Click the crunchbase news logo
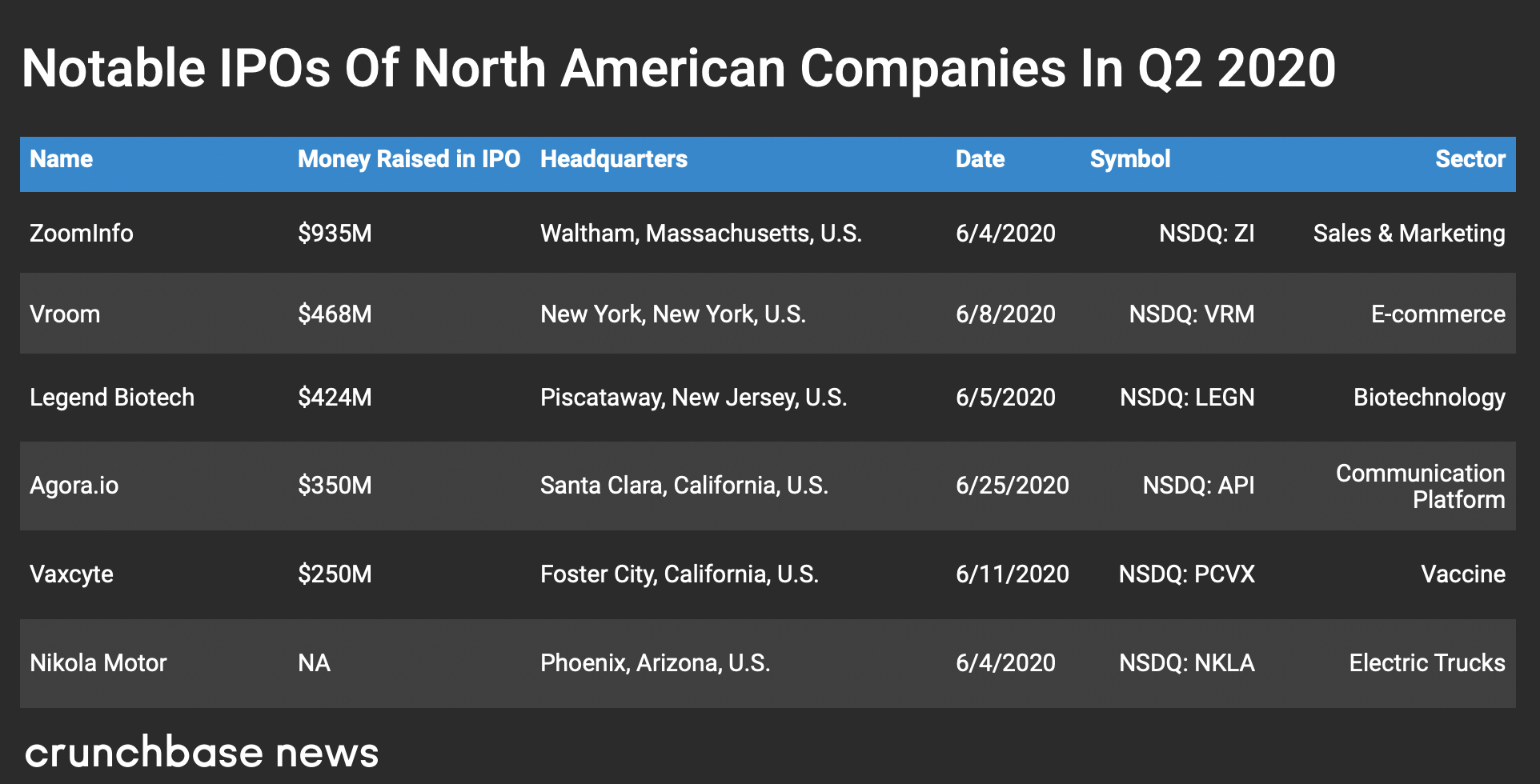The height and width of the screenshot is (784, 1540). pos(202,753)
